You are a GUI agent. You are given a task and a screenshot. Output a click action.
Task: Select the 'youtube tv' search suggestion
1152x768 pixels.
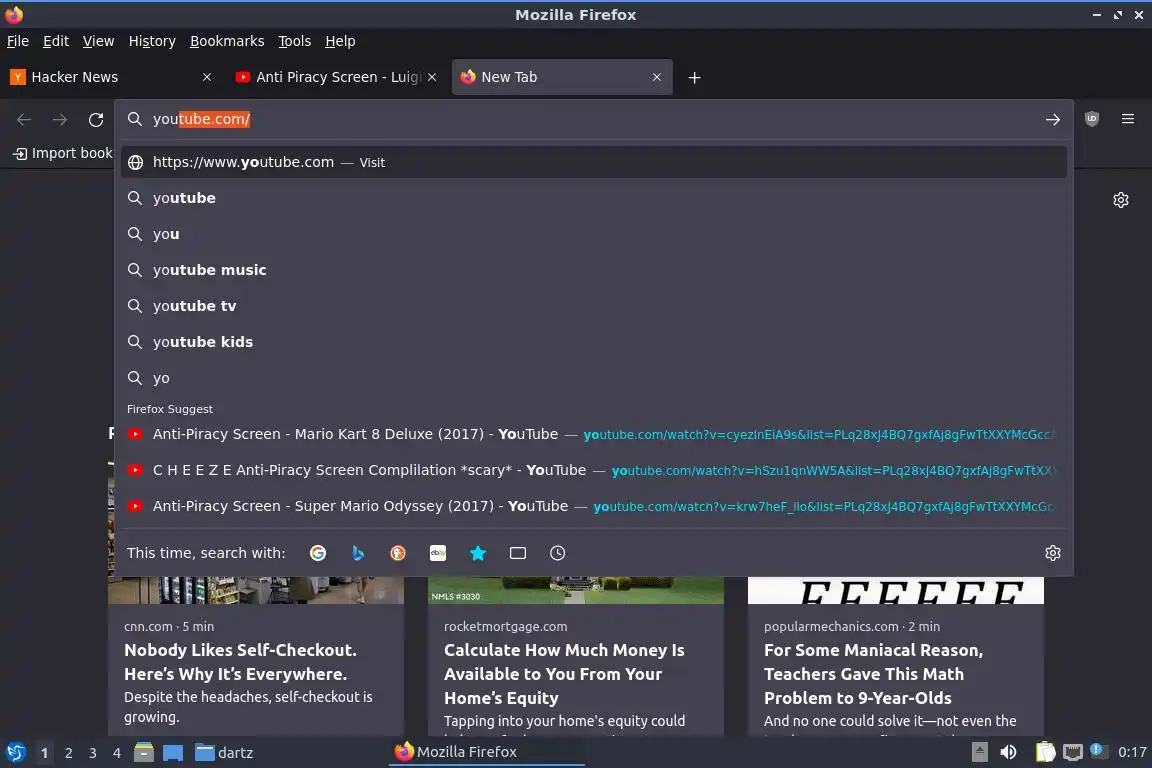tap(594, 306)
